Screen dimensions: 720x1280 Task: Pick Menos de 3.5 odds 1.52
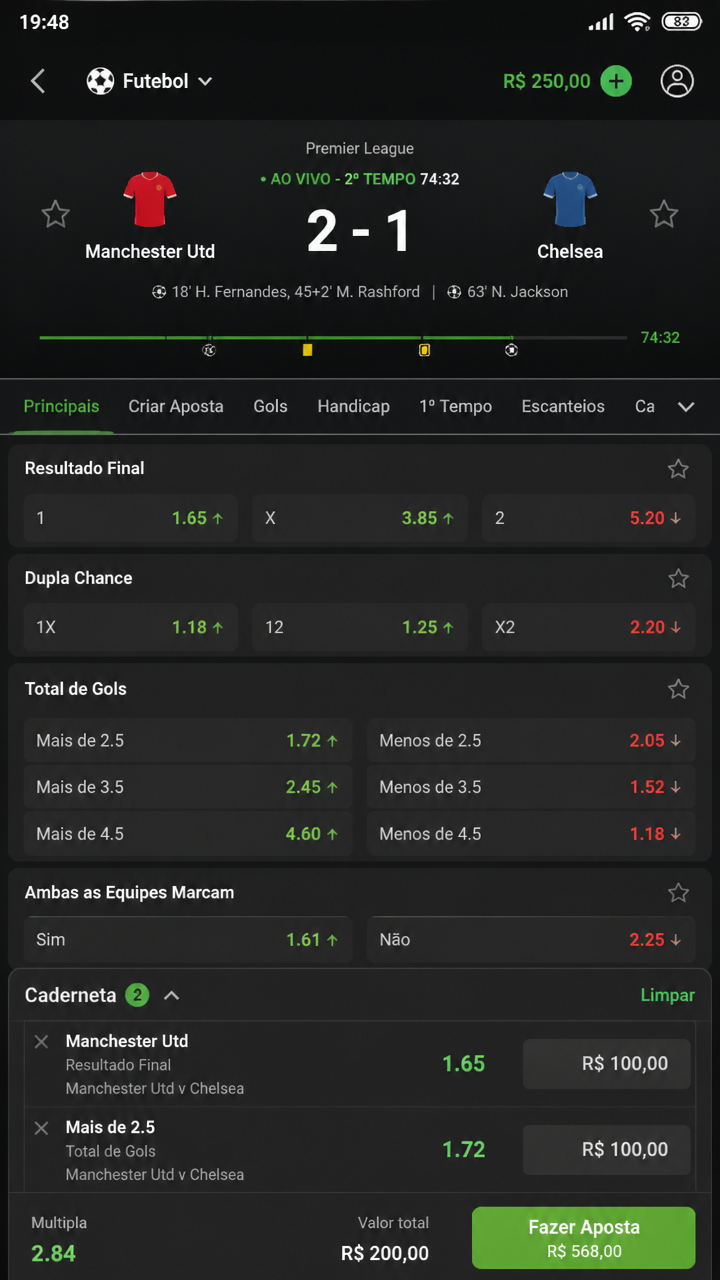(x=531, y=787)
